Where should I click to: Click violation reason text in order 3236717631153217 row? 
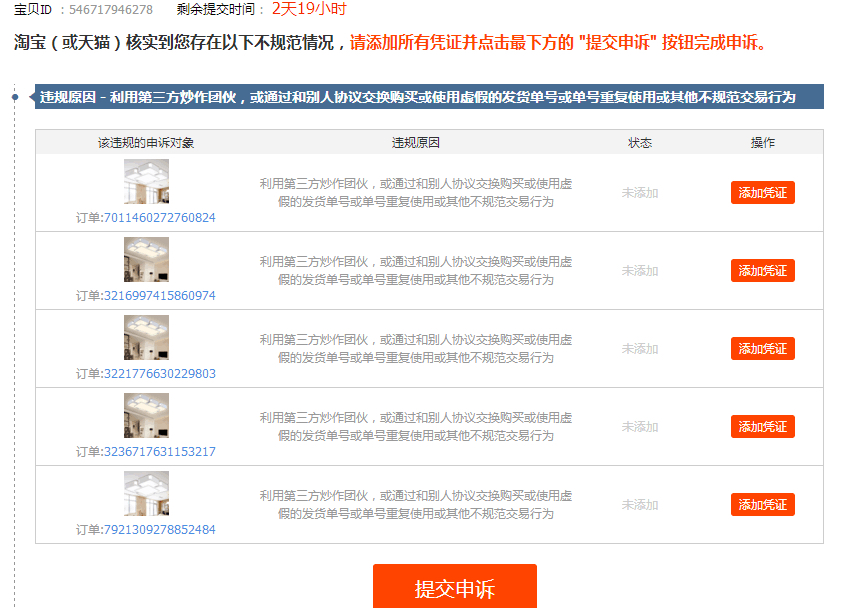(x=416, y=427)
